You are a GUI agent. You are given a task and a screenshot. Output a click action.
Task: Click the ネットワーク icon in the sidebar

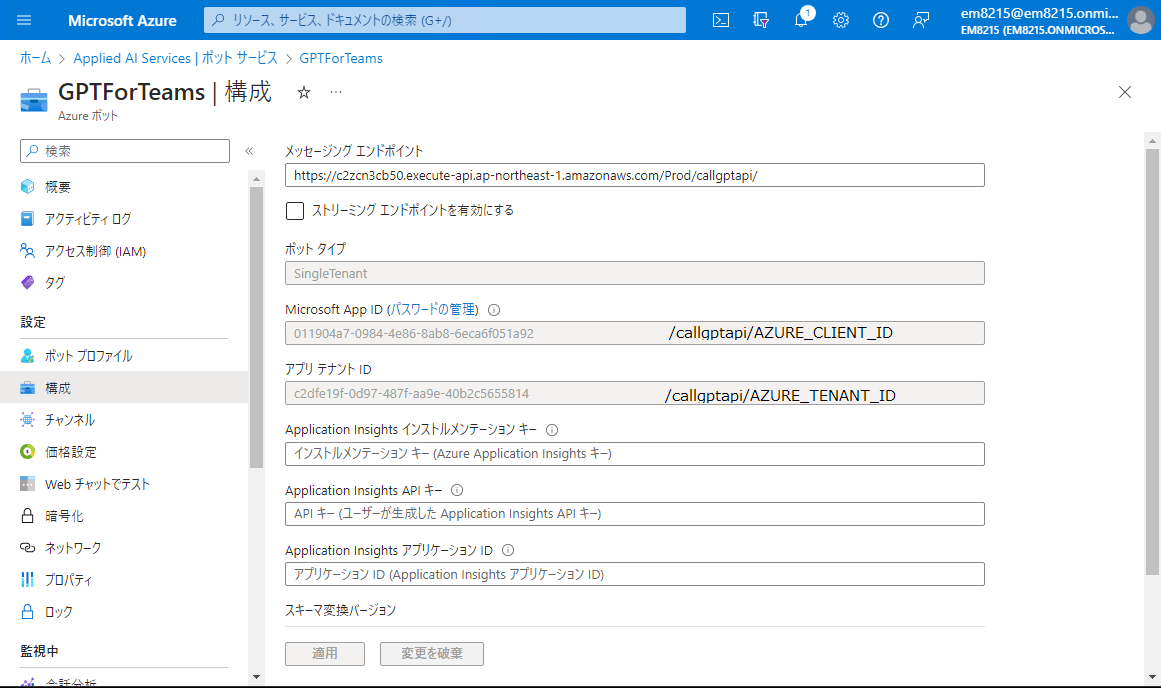coord(27,548)
